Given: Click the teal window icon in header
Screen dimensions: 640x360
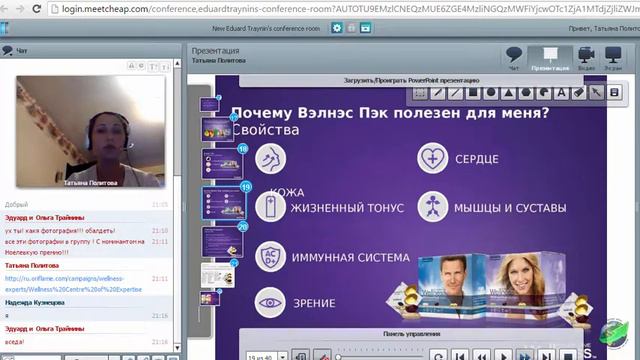Looking at the screenshot, I should 365,28.
